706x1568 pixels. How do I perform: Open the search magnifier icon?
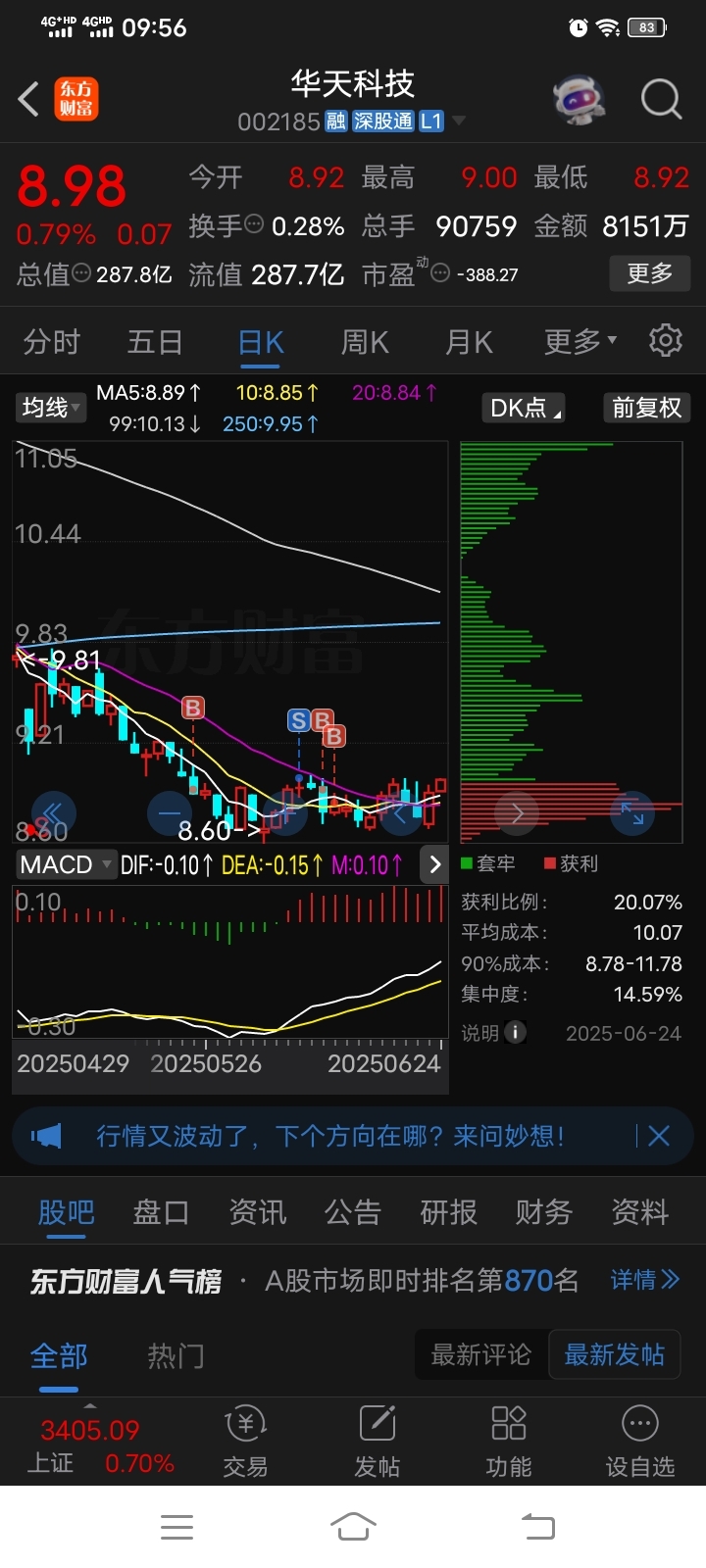pos(661,99)
